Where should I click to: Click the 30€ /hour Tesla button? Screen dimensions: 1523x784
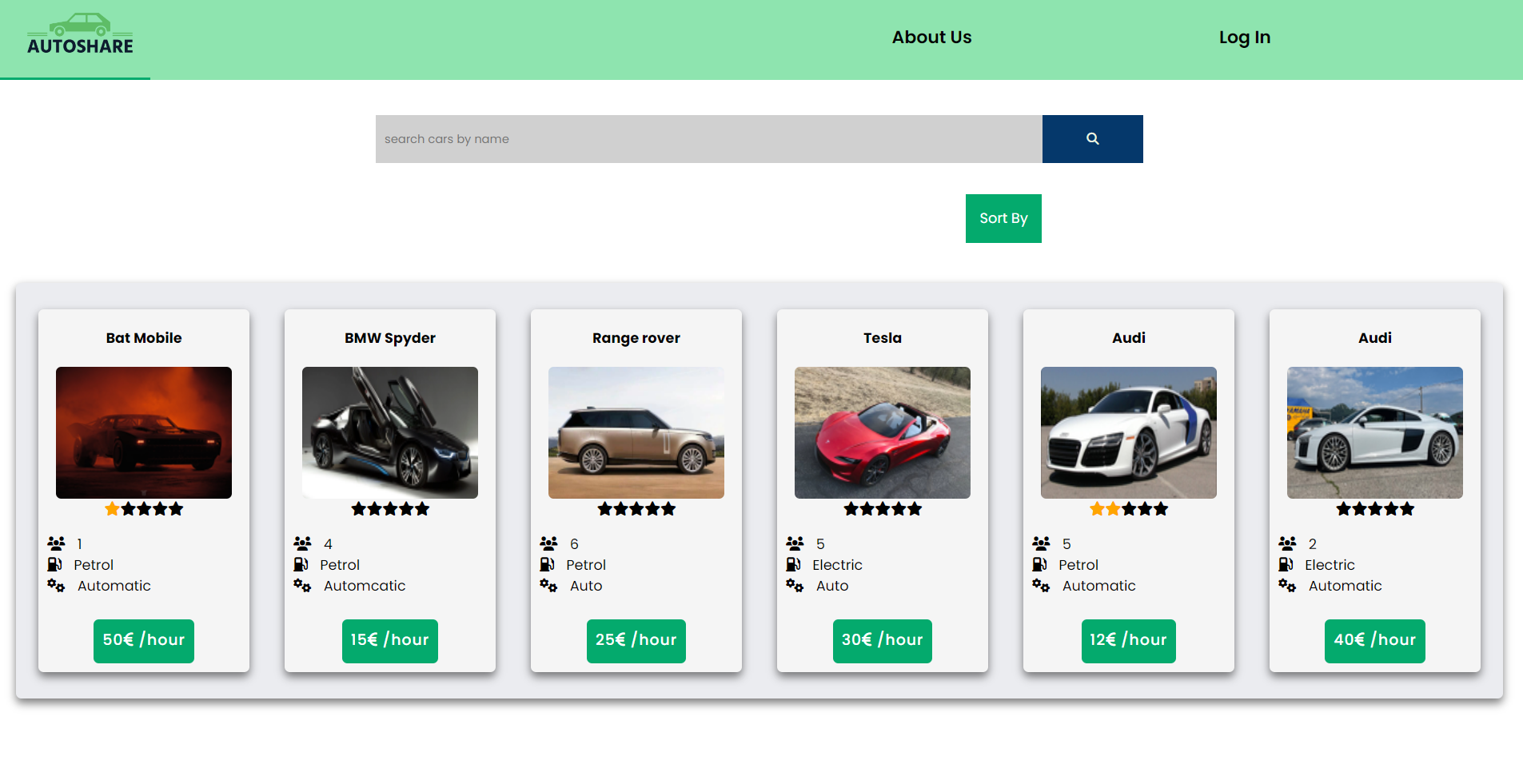click(883, 641)
